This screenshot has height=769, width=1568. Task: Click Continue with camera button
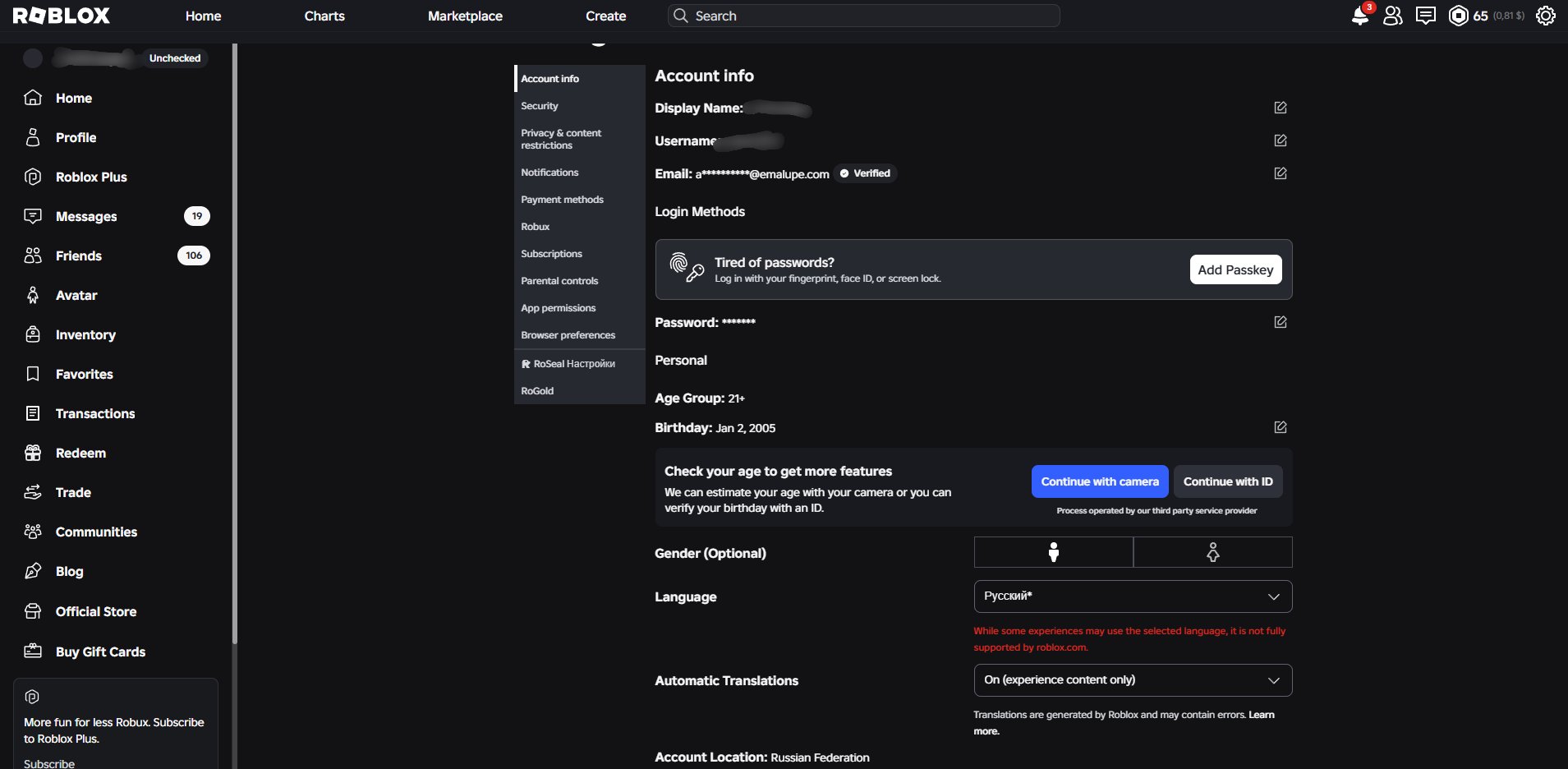(1100, 481)
